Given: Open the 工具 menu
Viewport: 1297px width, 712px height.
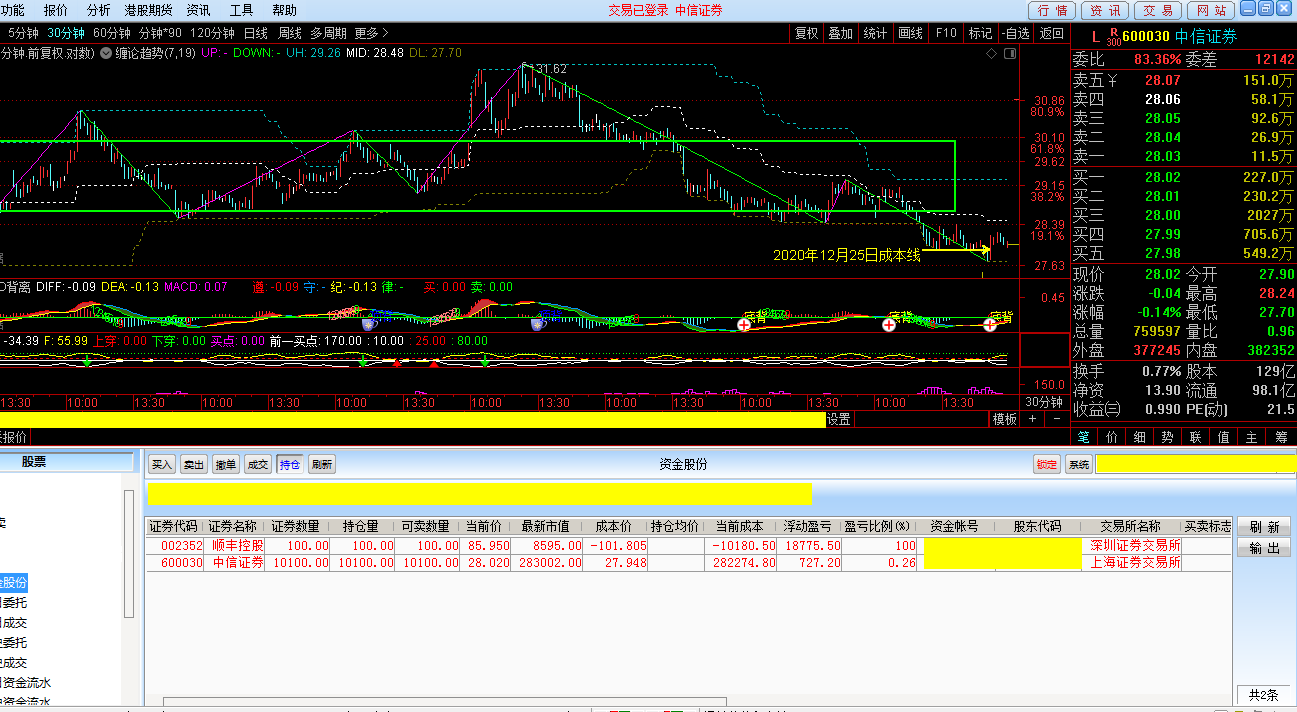Looking at the screenshot, I should click(241, 10).
